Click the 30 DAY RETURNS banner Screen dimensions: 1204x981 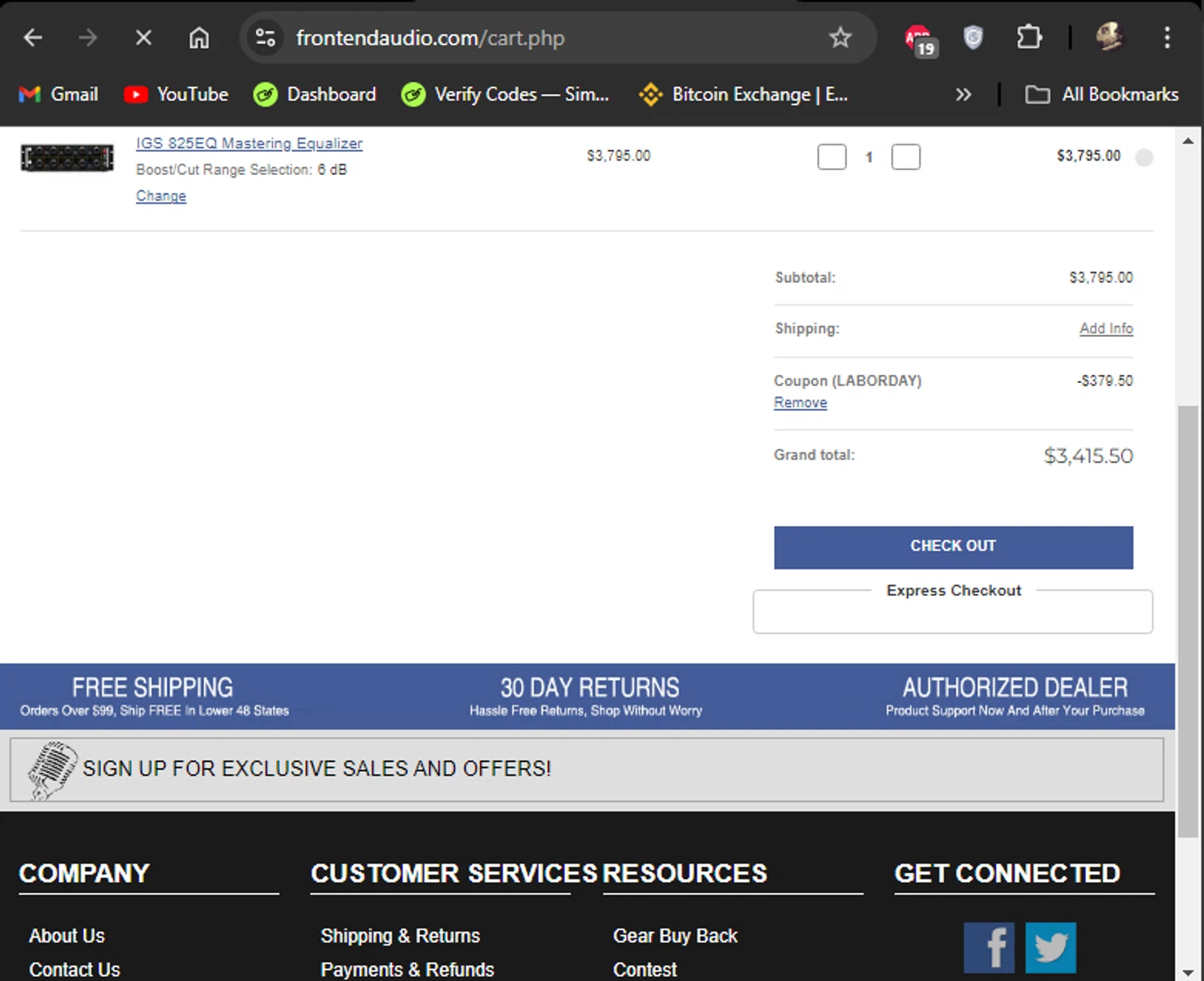[587, 697]
